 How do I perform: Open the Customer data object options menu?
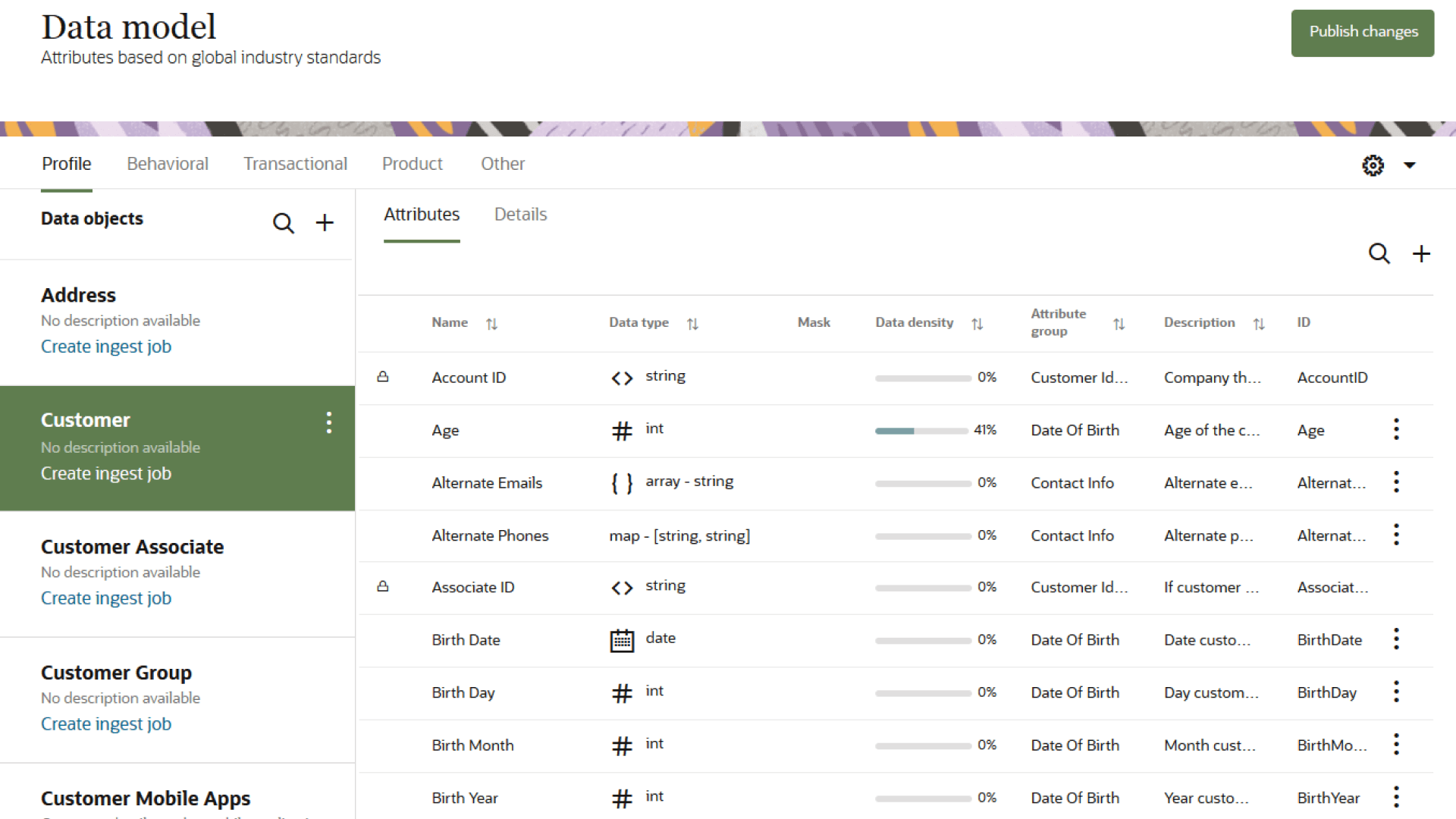[329, 422]
